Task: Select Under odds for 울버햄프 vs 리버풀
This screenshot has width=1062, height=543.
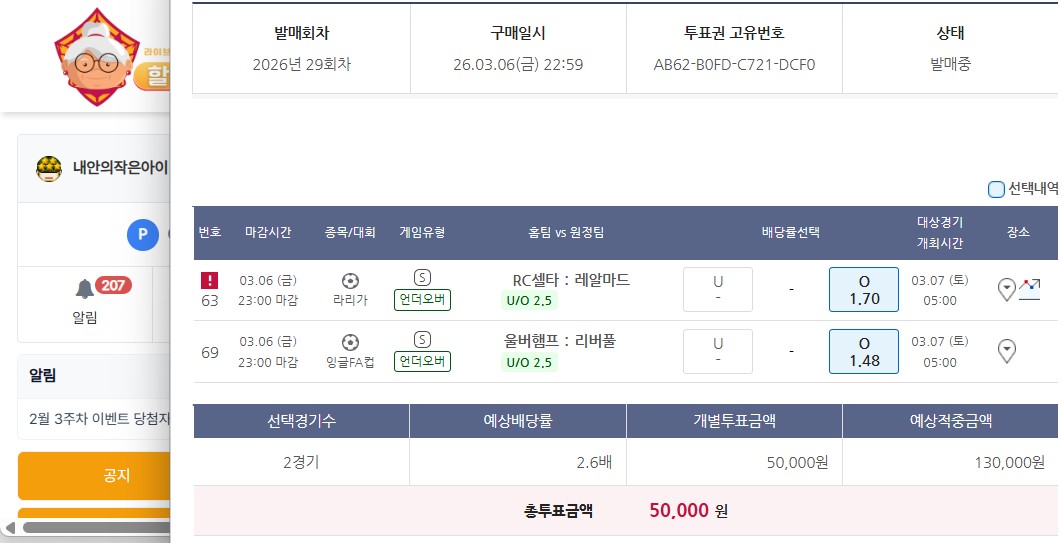Action: (x=717, y=351)
